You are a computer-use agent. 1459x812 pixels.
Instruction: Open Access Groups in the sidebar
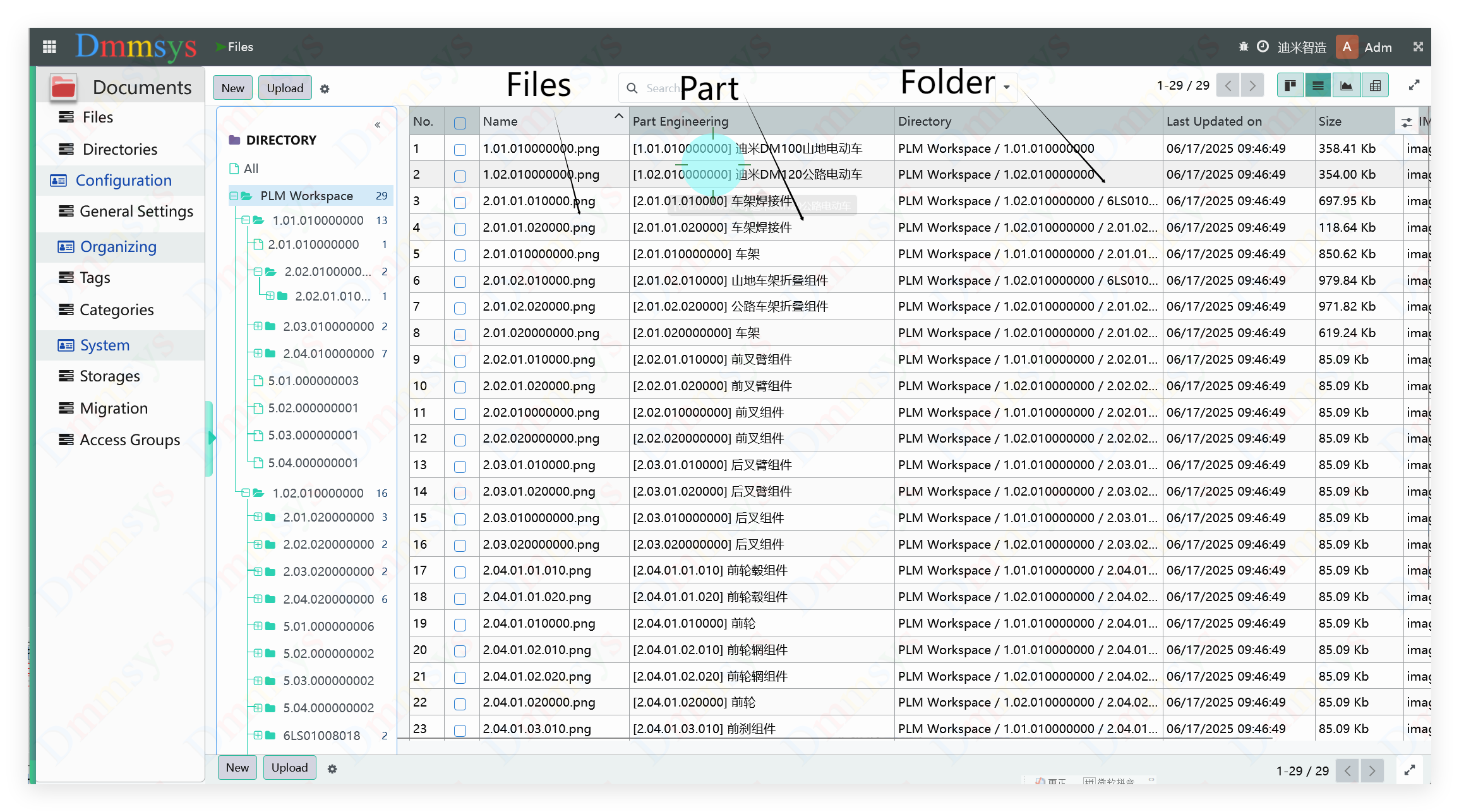(129, 440)
